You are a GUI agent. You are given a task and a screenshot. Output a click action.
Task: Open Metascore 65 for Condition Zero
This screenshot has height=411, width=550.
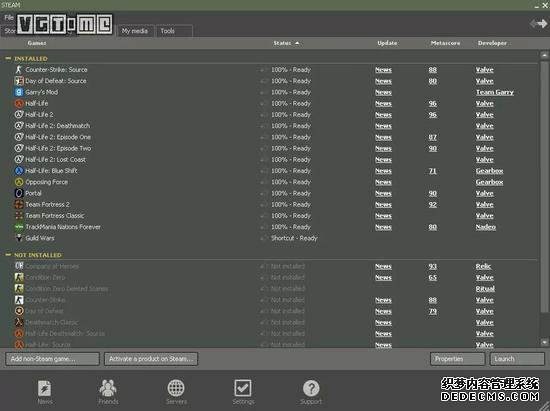432,277
